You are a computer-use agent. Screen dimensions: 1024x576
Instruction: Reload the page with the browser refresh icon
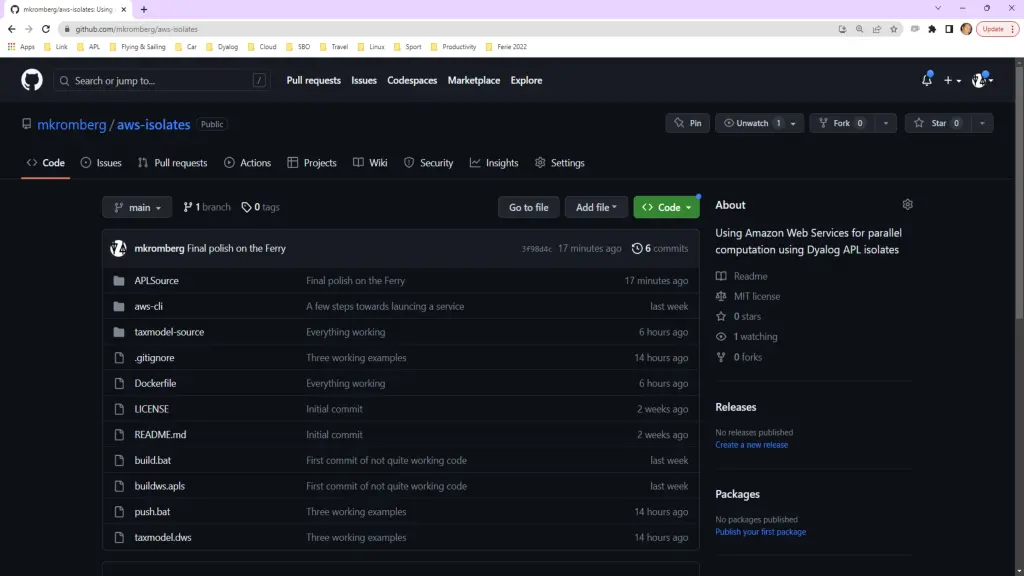pos(45,29)
